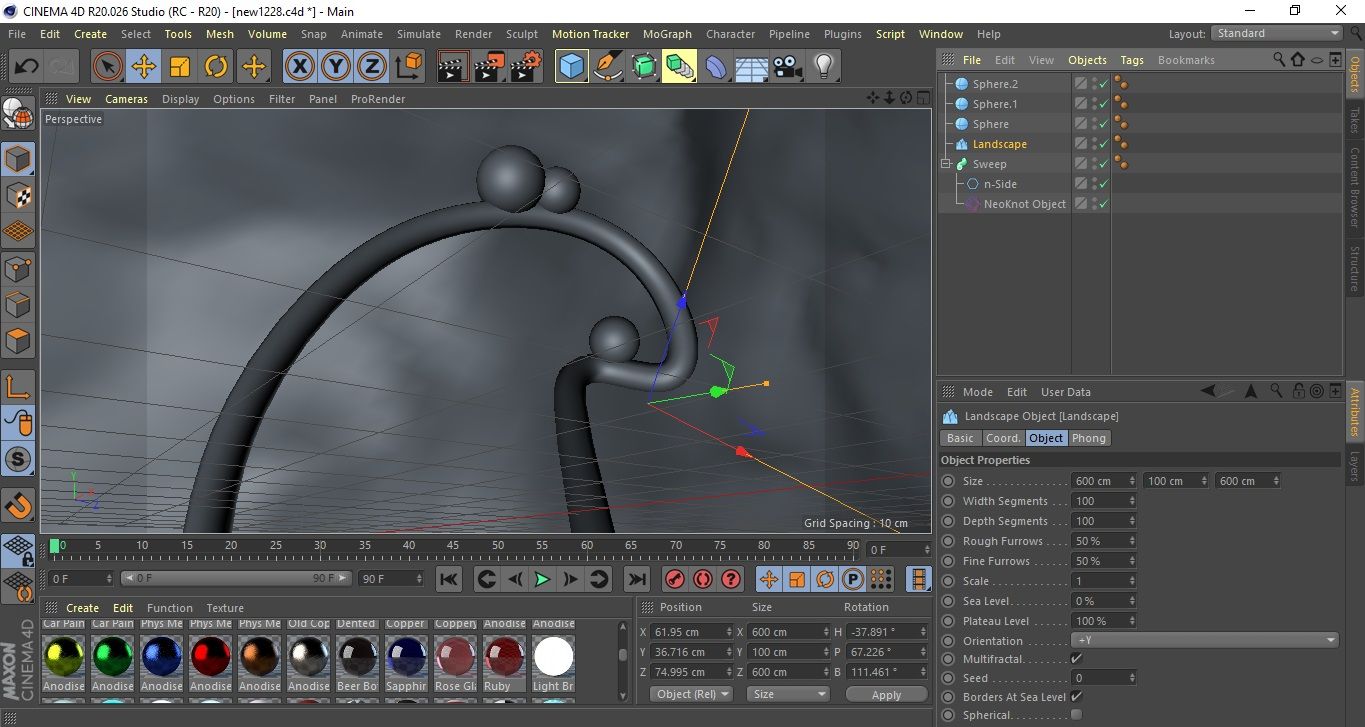Switch to the Phong tab
The width and height of the screenshot is (1365, 727).
[x=1089, y=438]
